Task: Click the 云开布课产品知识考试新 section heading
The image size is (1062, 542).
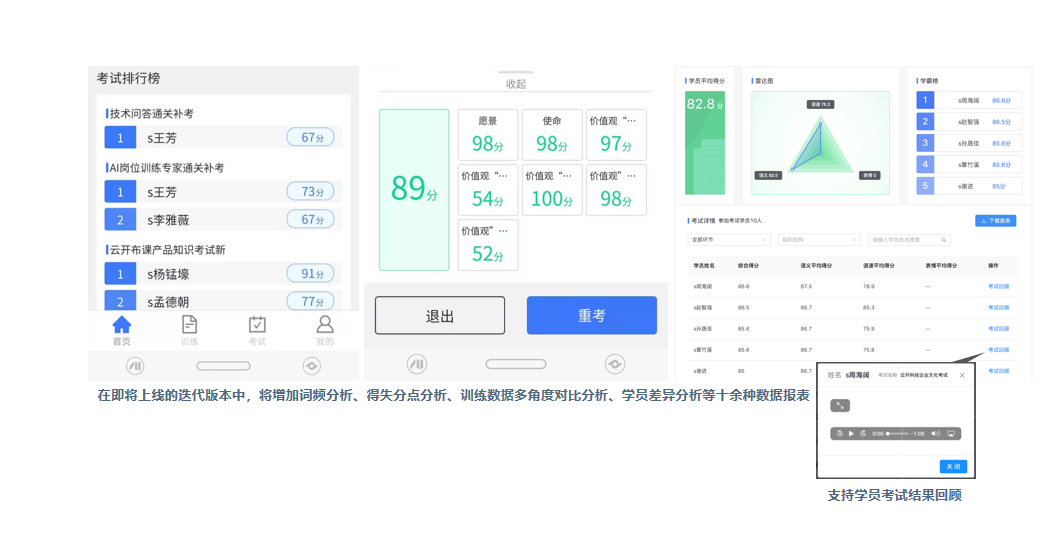Action: 167,250
